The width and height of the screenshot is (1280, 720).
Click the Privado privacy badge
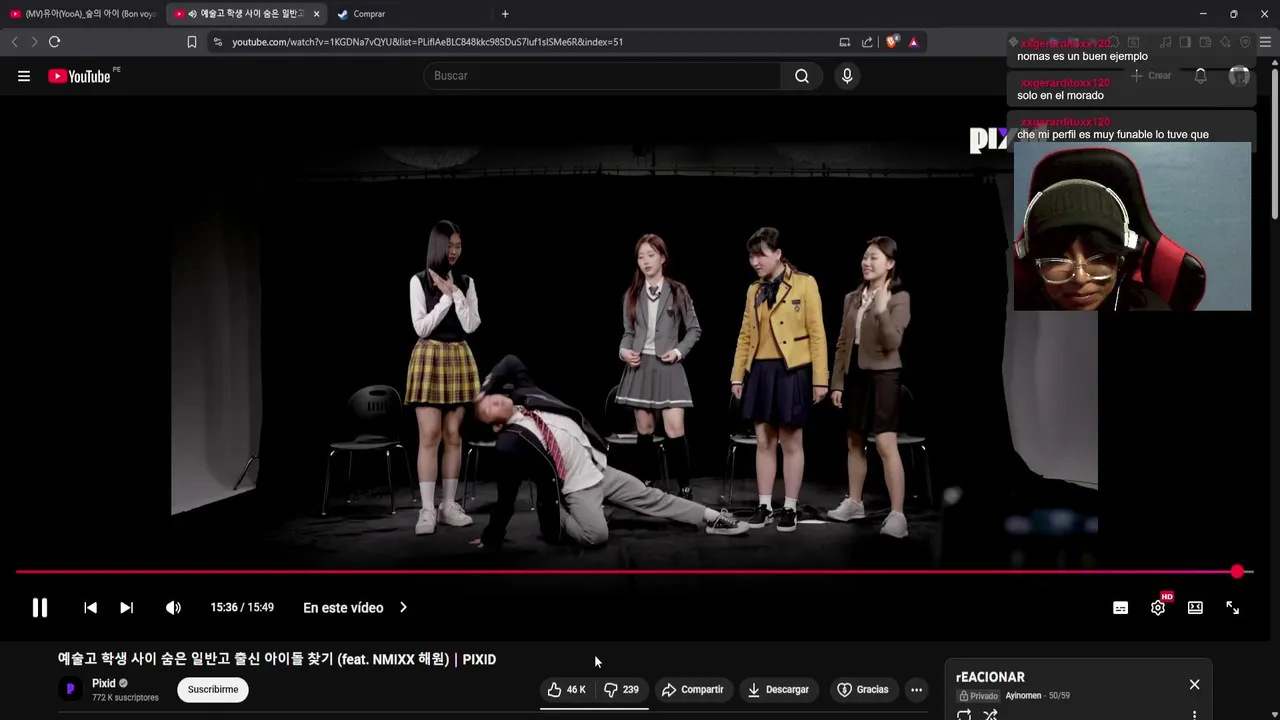pyautogui.click(x=979, y=696)
